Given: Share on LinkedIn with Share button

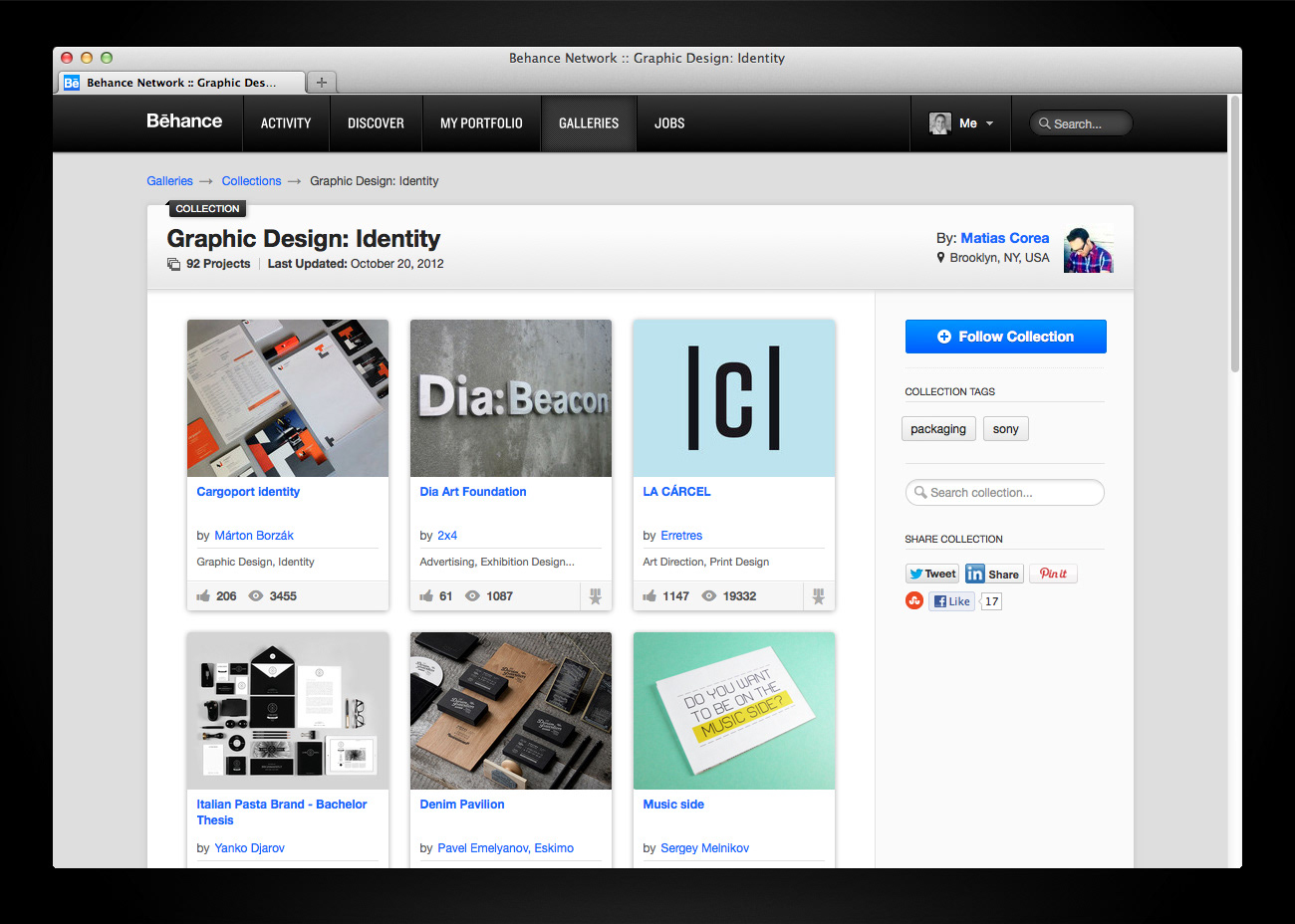Looking at the screenshot, I should pos(994,574).
